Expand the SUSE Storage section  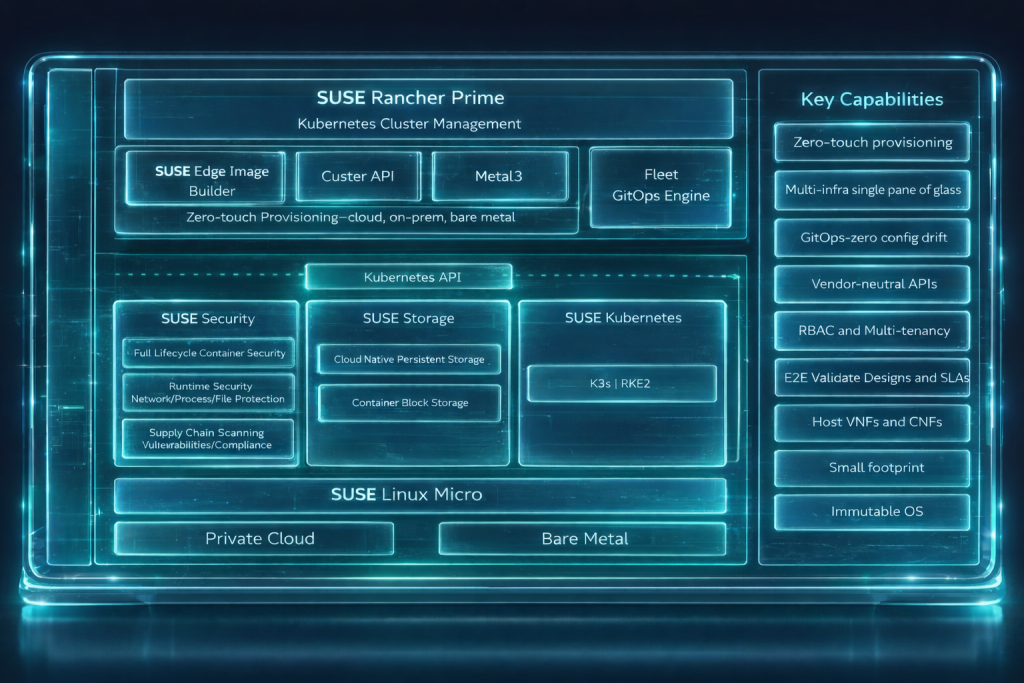click(x=408, y=318)
